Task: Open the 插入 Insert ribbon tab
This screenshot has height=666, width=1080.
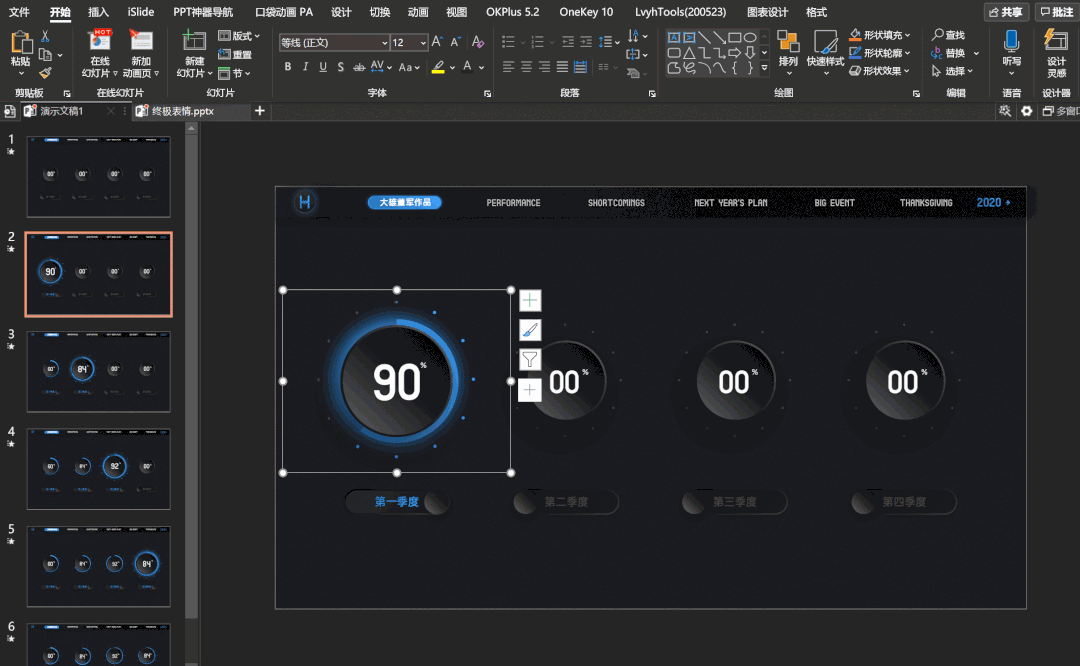Action: (98, 12)
